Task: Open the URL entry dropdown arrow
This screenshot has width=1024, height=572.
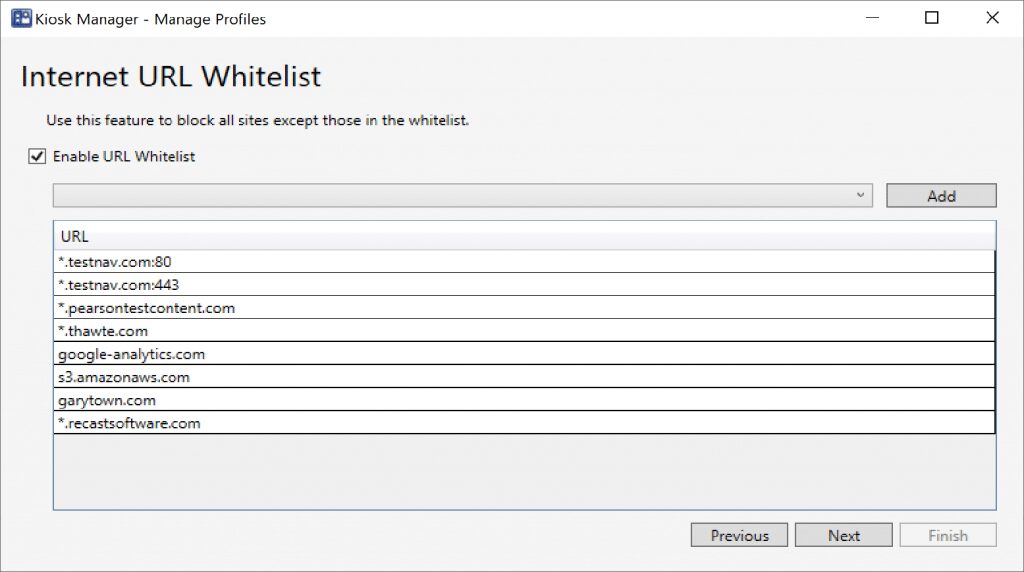Action: [860, 196]
